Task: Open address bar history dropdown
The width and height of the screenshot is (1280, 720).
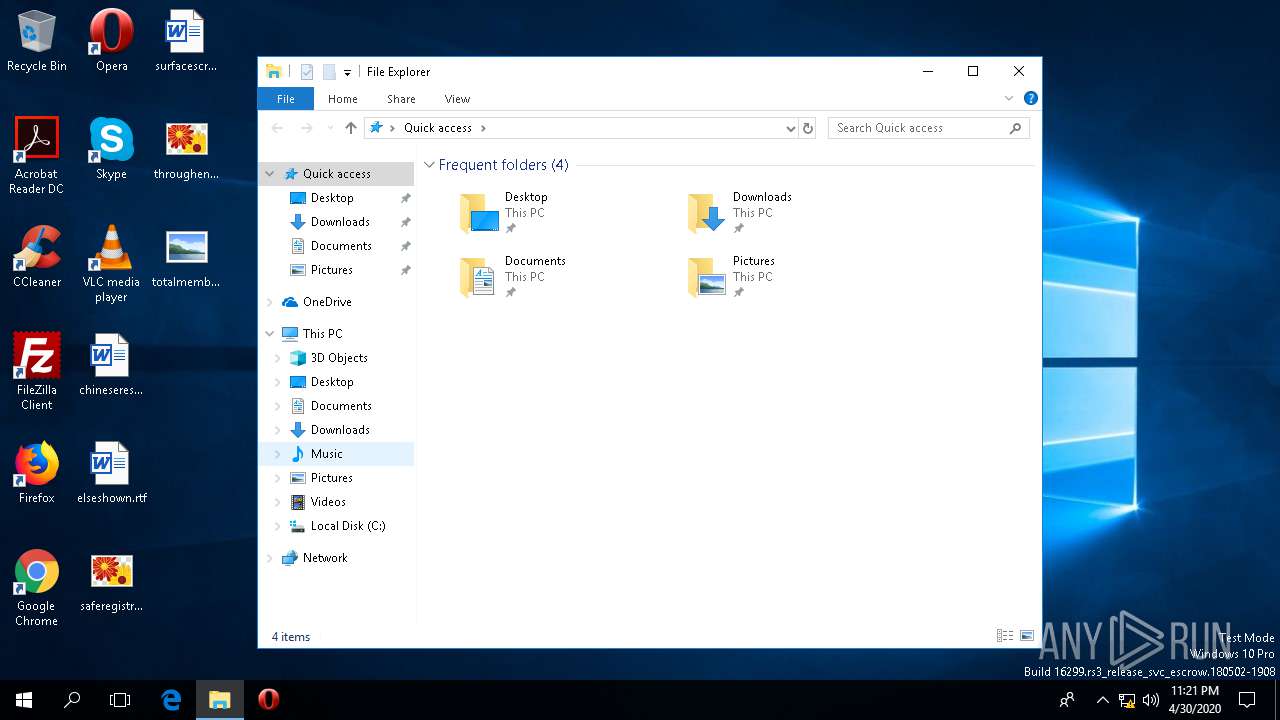Action: pos(791,128)
